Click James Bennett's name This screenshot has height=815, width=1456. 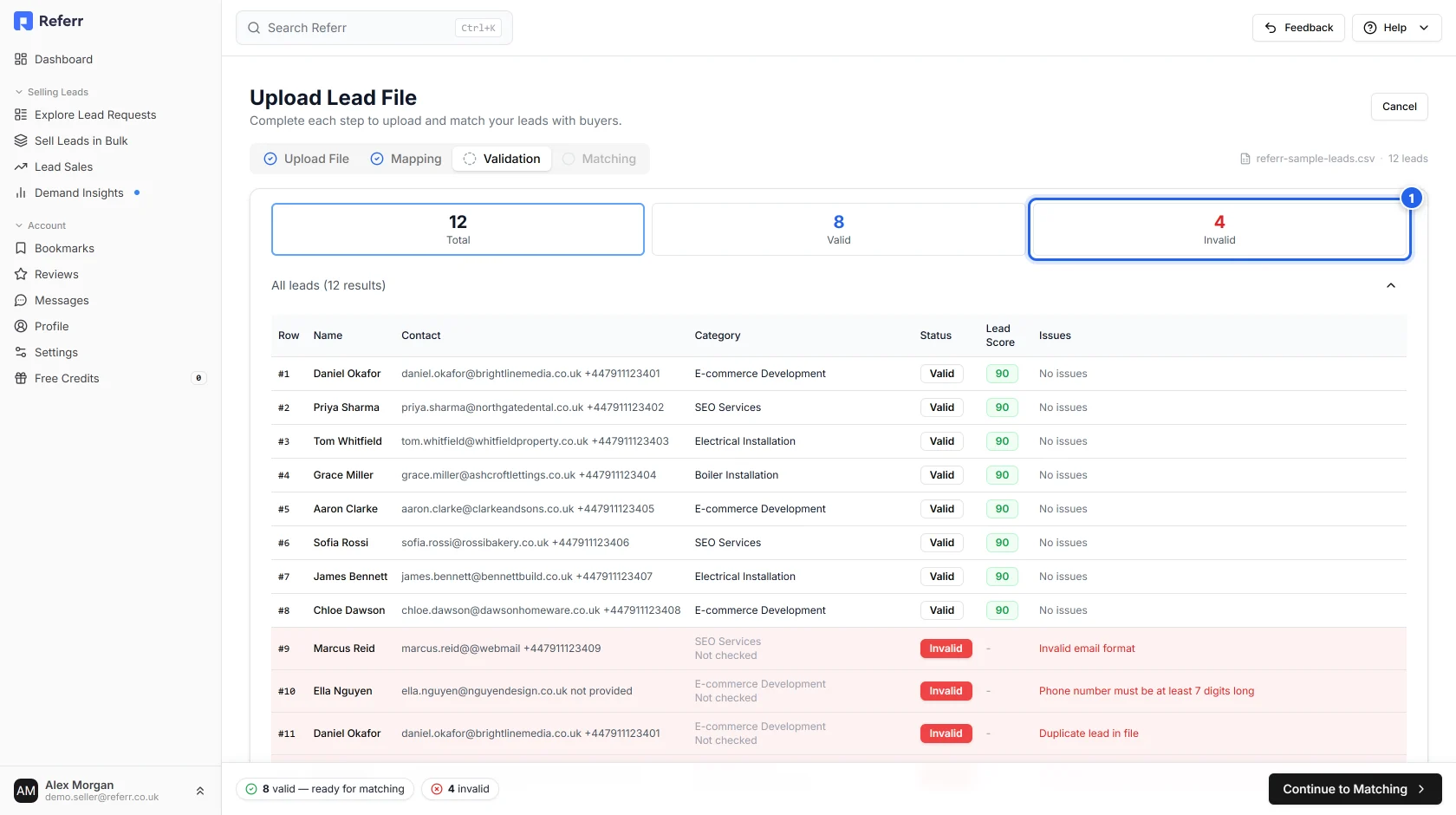pos(350,577)
